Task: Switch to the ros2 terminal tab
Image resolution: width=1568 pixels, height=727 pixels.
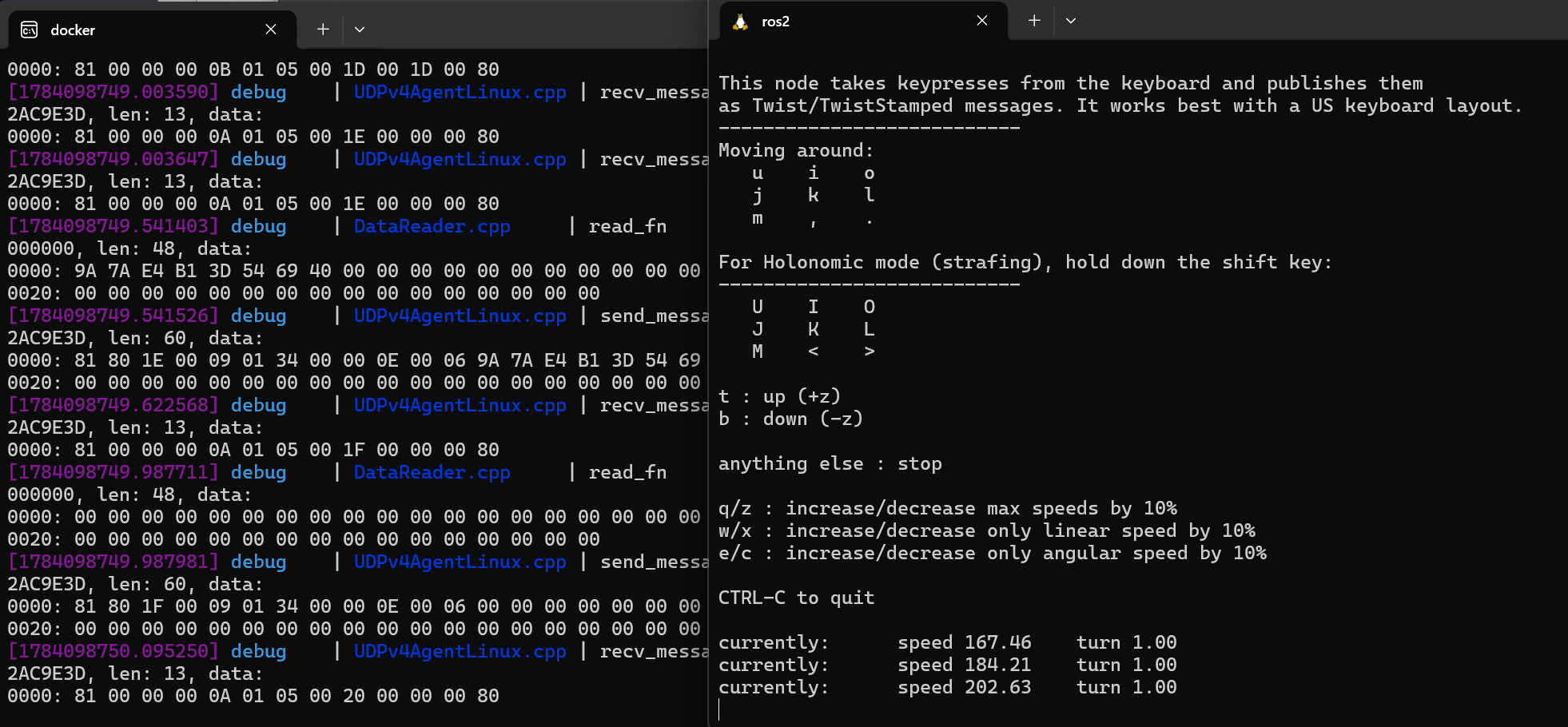Action: pyautogui.click(x=863, y=22)
